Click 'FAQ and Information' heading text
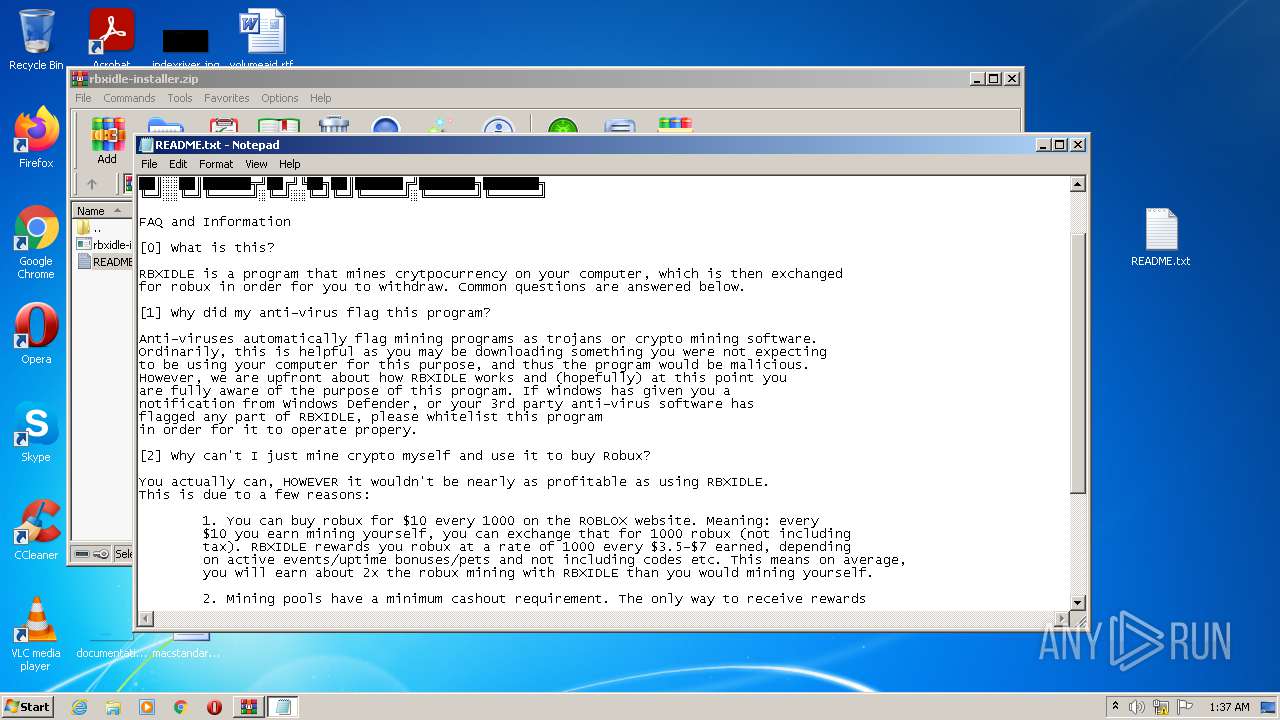This screenshot has width=1280, height=720. pos(215,222)
